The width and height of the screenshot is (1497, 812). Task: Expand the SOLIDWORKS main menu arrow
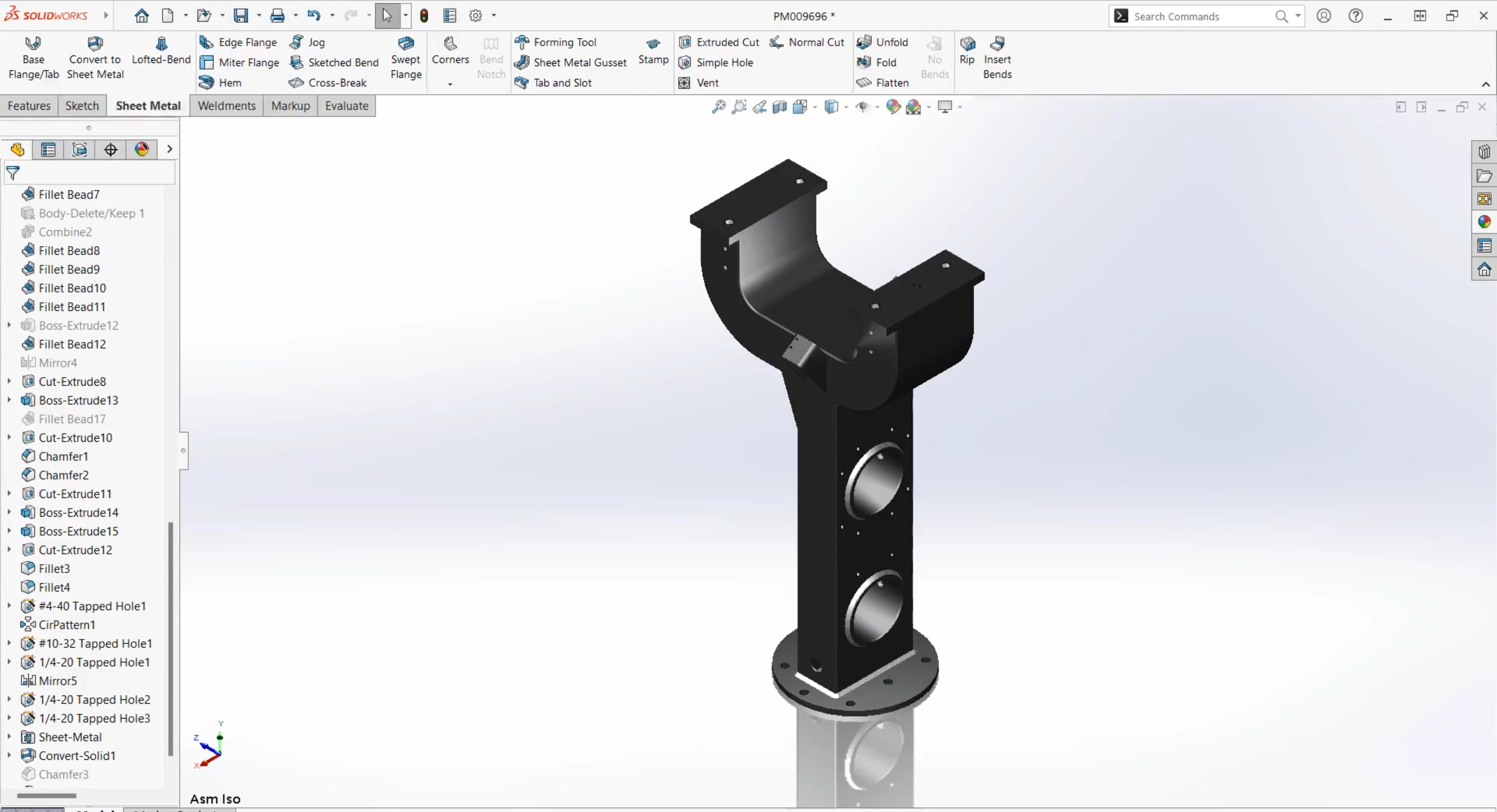coord(106,15)
